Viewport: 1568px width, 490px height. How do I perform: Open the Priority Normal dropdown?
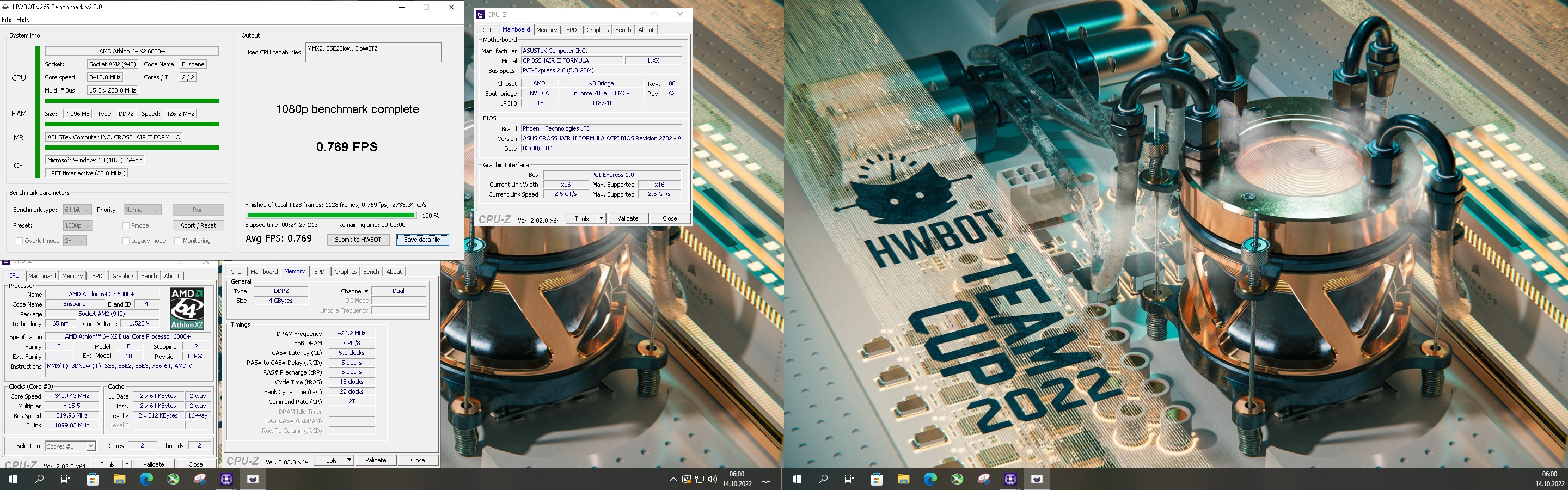143,210
